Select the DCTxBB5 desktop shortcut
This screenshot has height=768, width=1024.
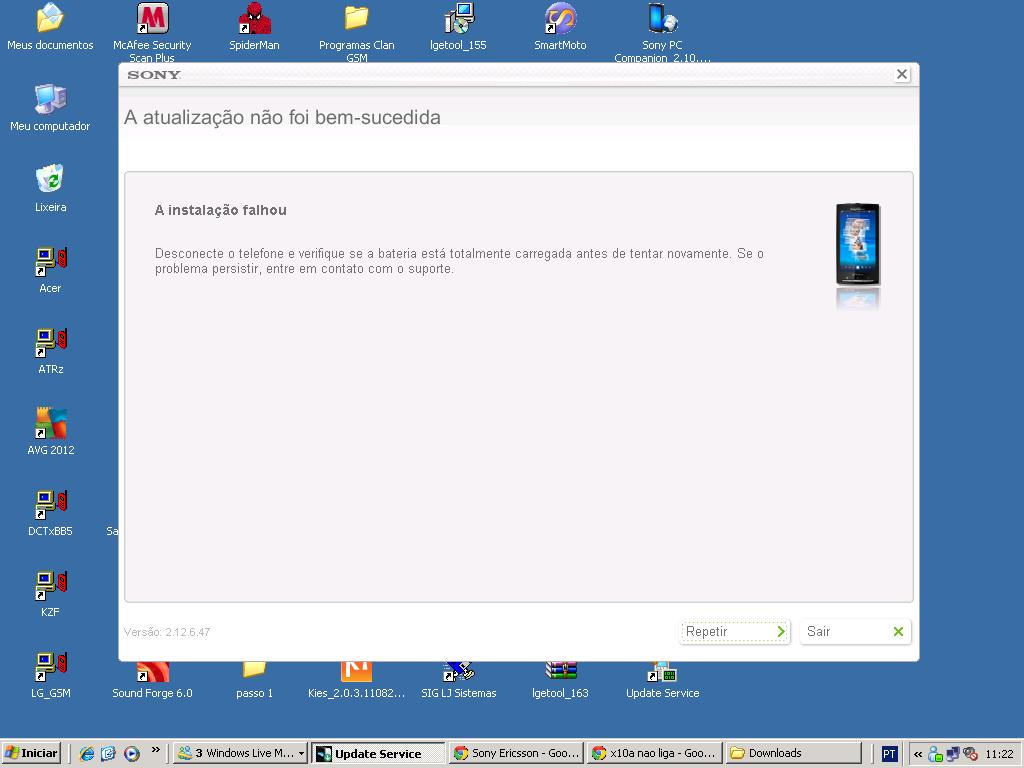(x=50, y=513)
